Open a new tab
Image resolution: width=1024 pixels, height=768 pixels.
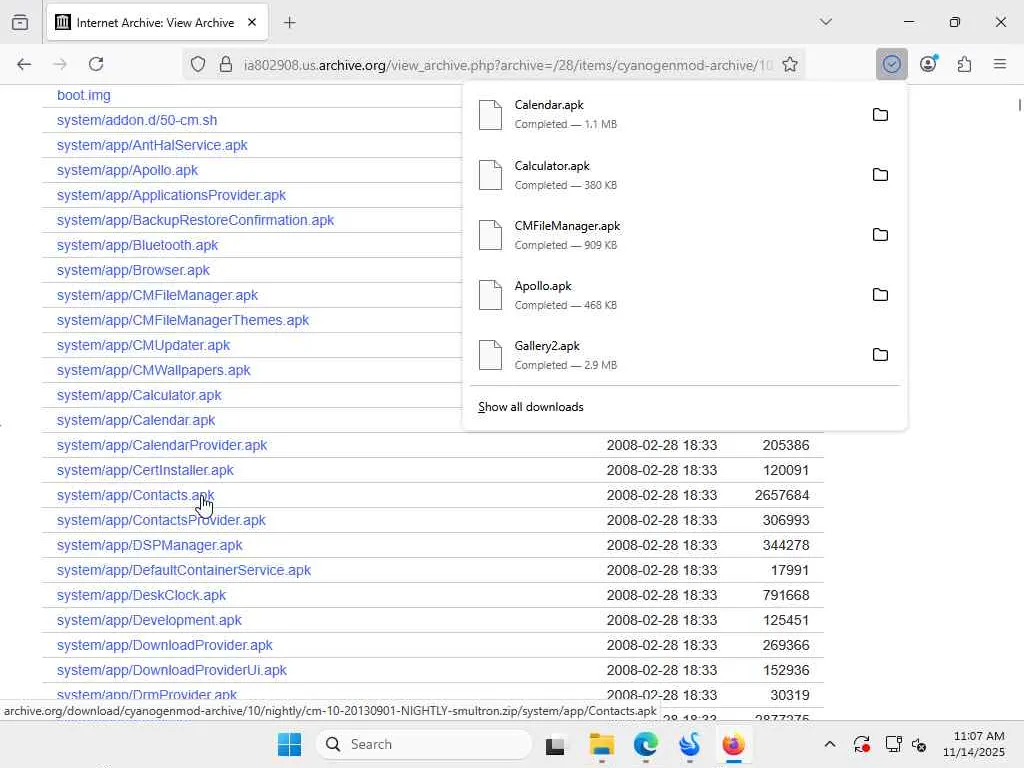point(289,23)
